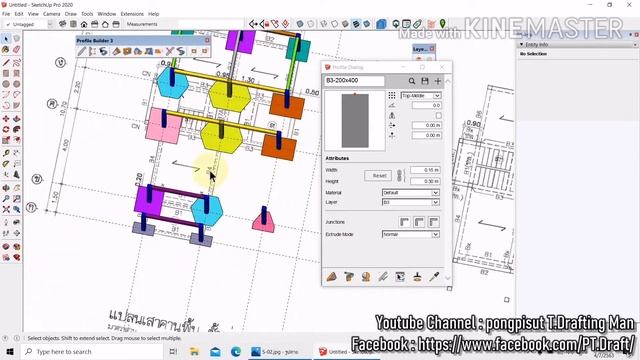This screenshot has height=360, width=640.
Task: Click Measurements input box
Action: pos(210,24)
